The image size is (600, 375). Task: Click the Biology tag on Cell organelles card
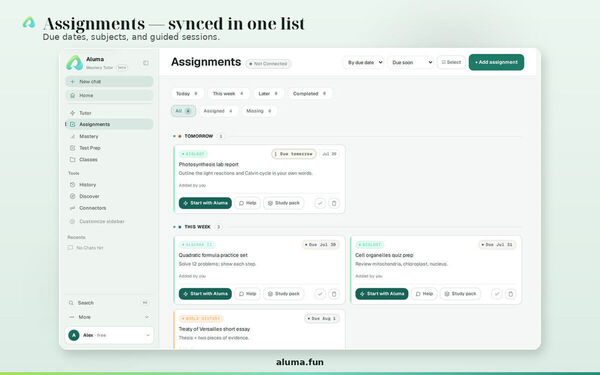point(370,245)
